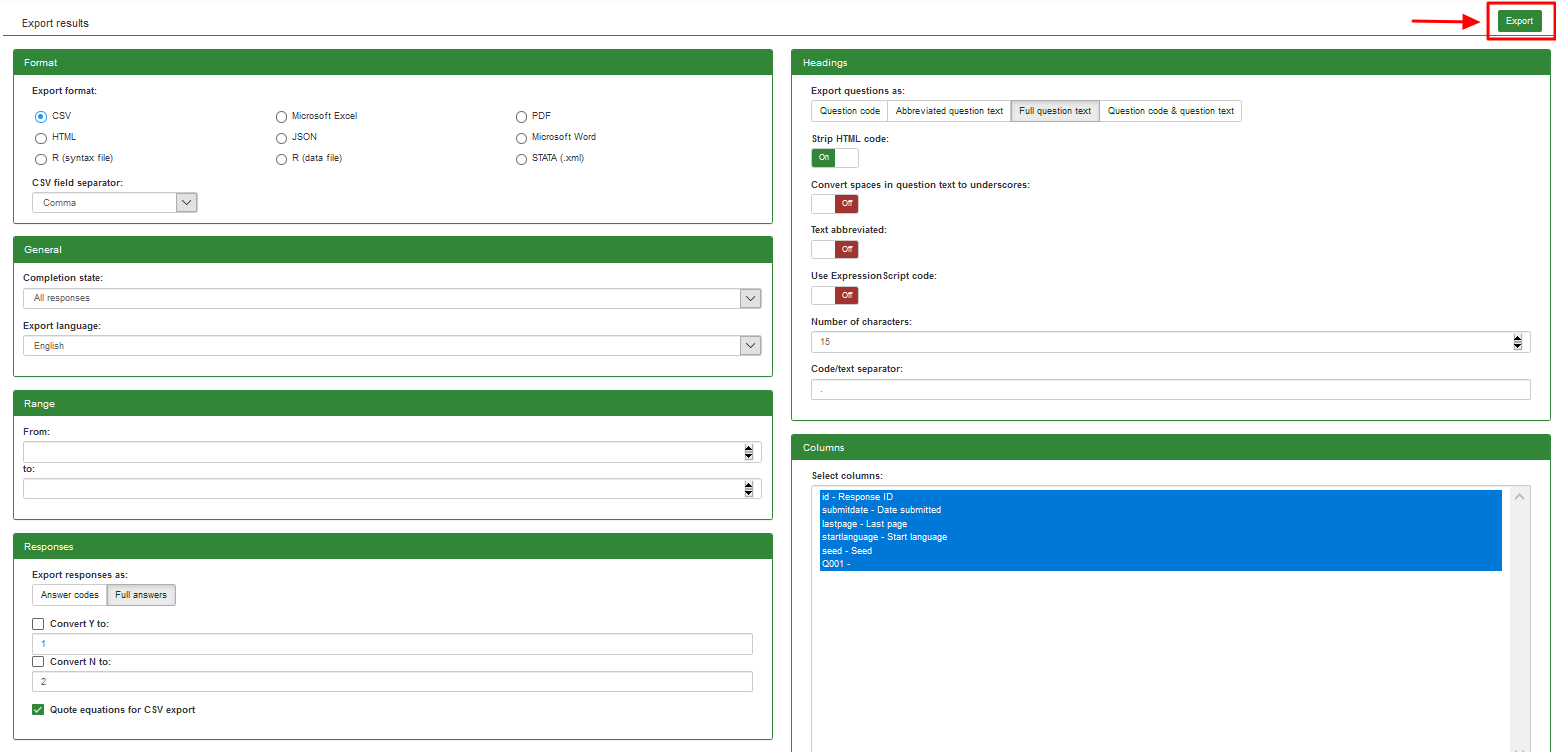This screenshot has width=1556, height=752.
Task: Adjust the to field spinner arrows
Action: [749, 489]
